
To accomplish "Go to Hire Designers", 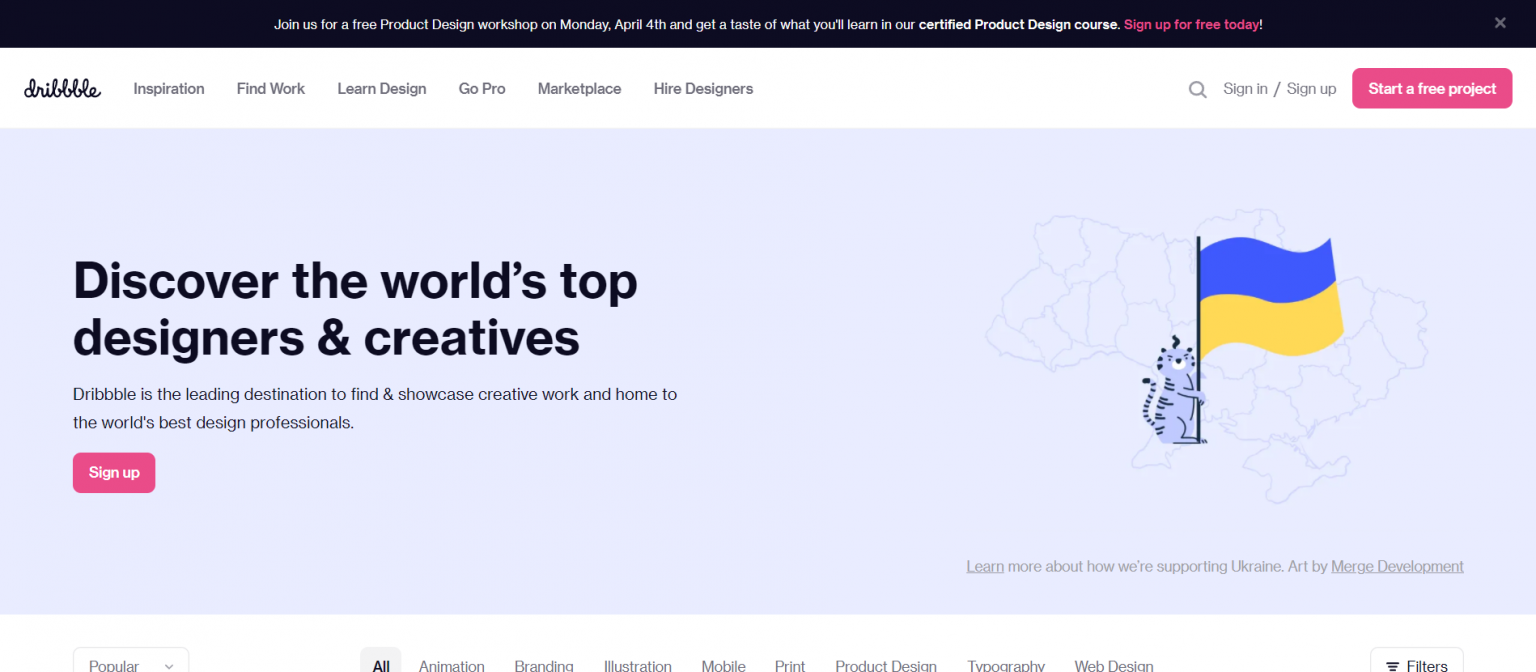I will click(703, 88).
